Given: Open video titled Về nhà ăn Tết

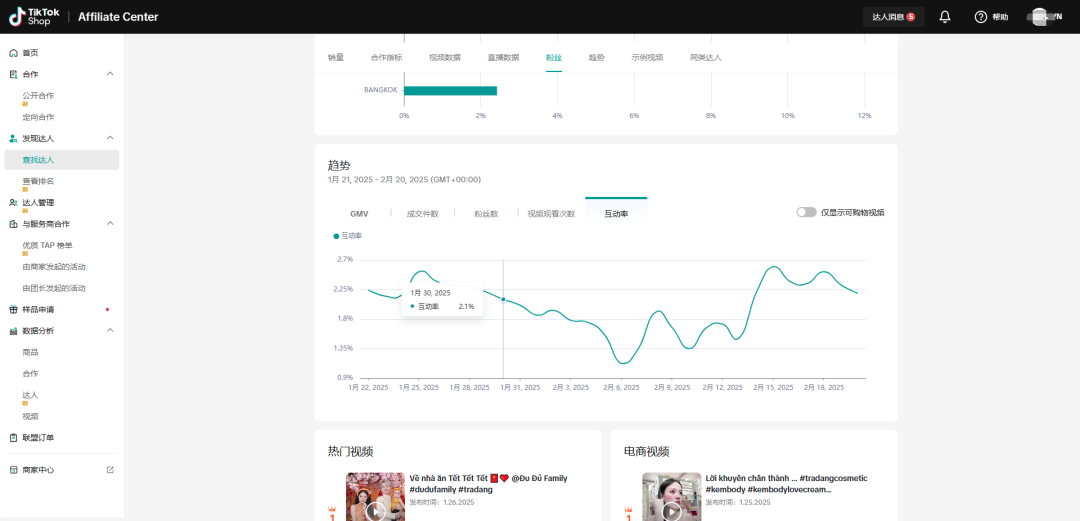Looking at the screenshot, I should pos(488,482).
